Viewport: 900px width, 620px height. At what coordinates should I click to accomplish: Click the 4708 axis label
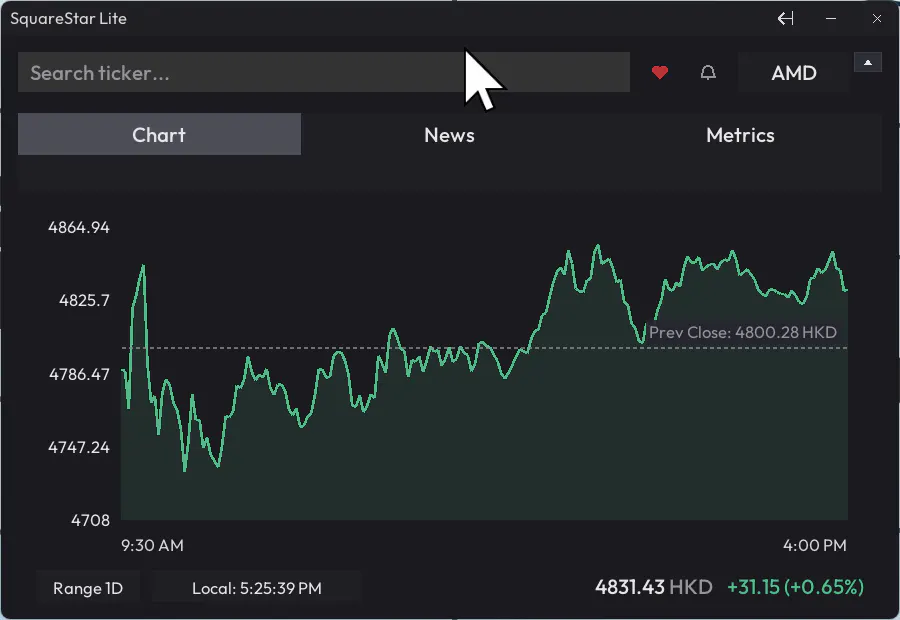90,520
